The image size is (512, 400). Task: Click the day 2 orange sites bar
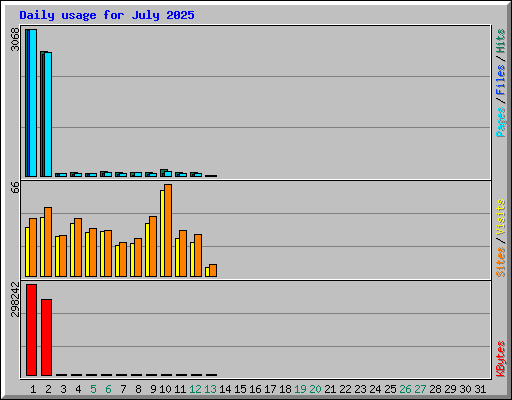click(x=48, y=242)
